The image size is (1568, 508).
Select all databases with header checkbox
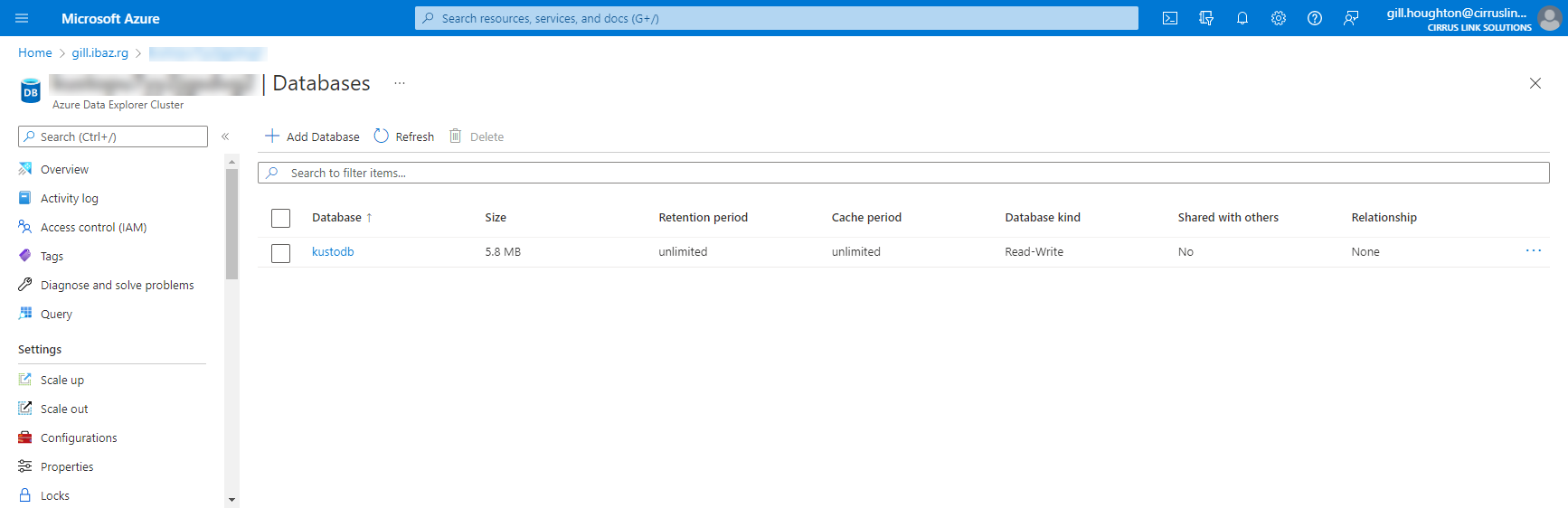click(x=281, y=218)
